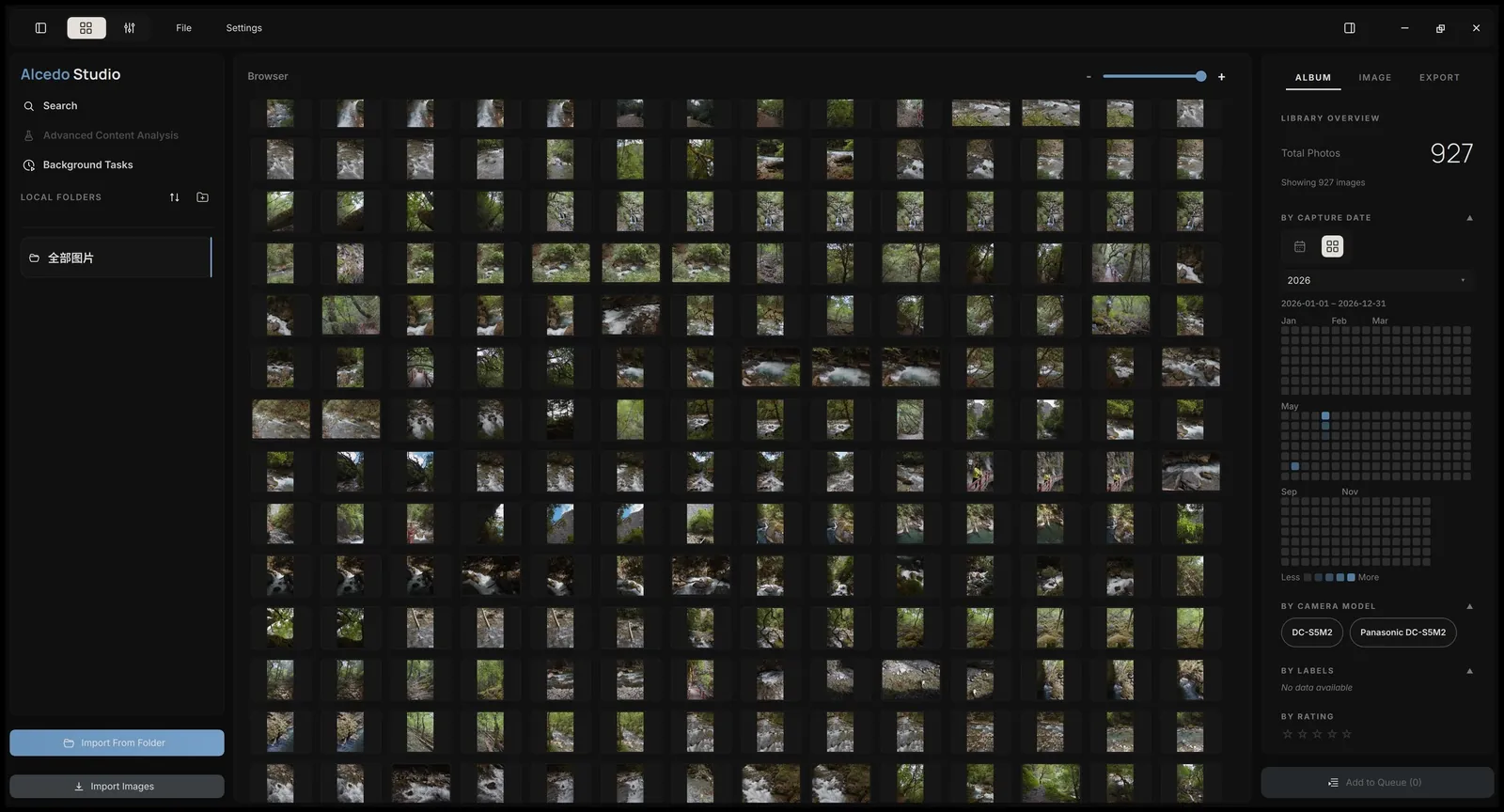1504x812 pixels.
Task: Filter by Panasonic DC-S5M2 camera model
Action: (1402, 632)
